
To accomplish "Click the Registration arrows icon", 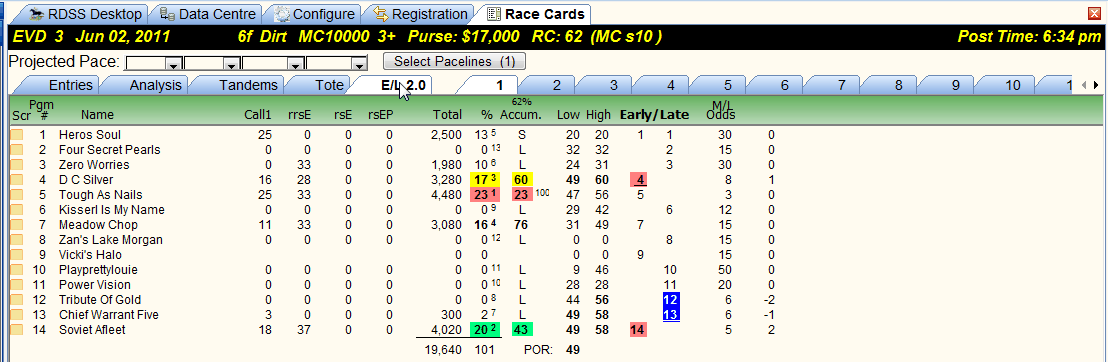I will click(381, 14).
